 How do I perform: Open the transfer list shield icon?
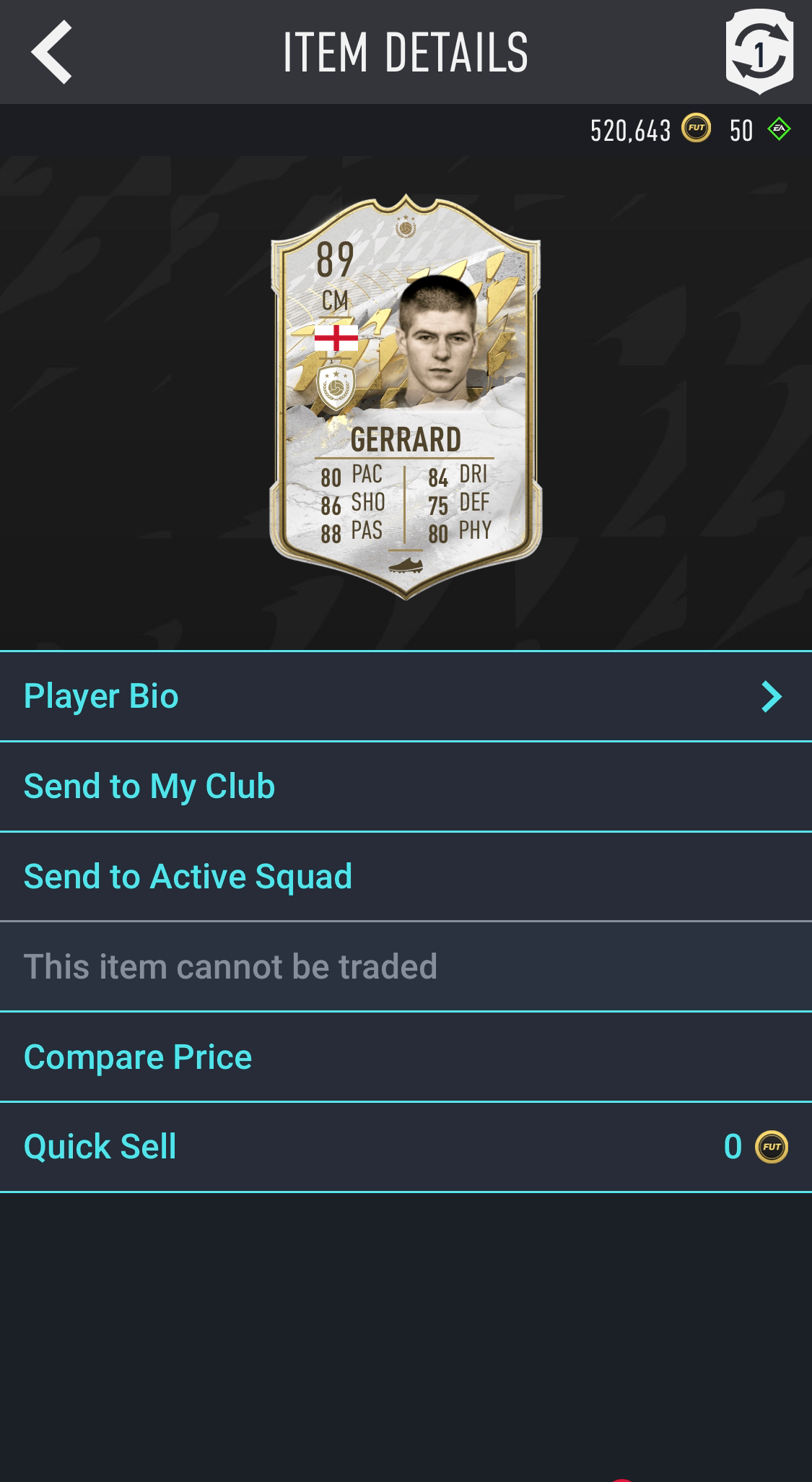759,52
